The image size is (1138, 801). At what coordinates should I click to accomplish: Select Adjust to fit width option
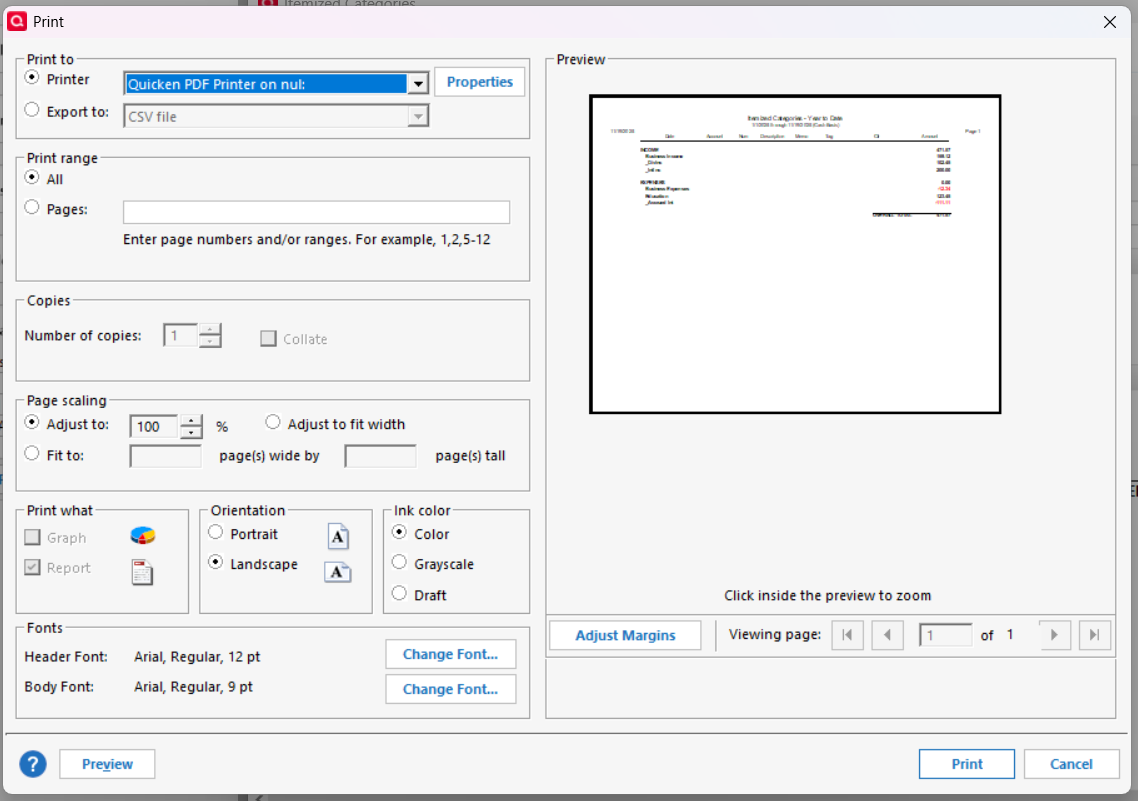coord(273,422)
